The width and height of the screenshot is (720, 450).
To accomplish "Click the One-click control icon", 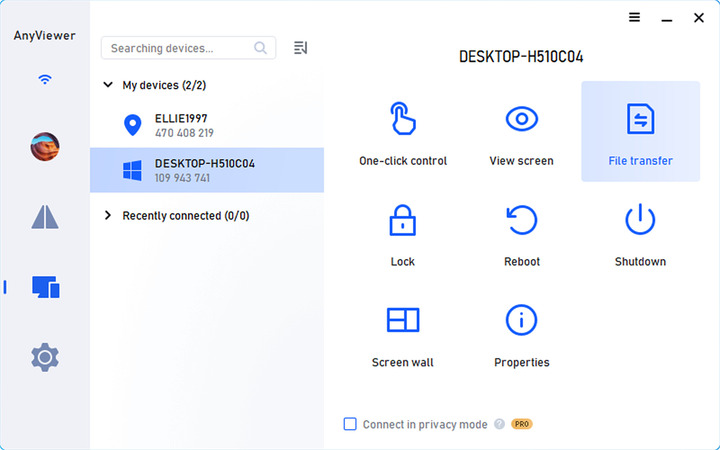I will pos(402,121).
